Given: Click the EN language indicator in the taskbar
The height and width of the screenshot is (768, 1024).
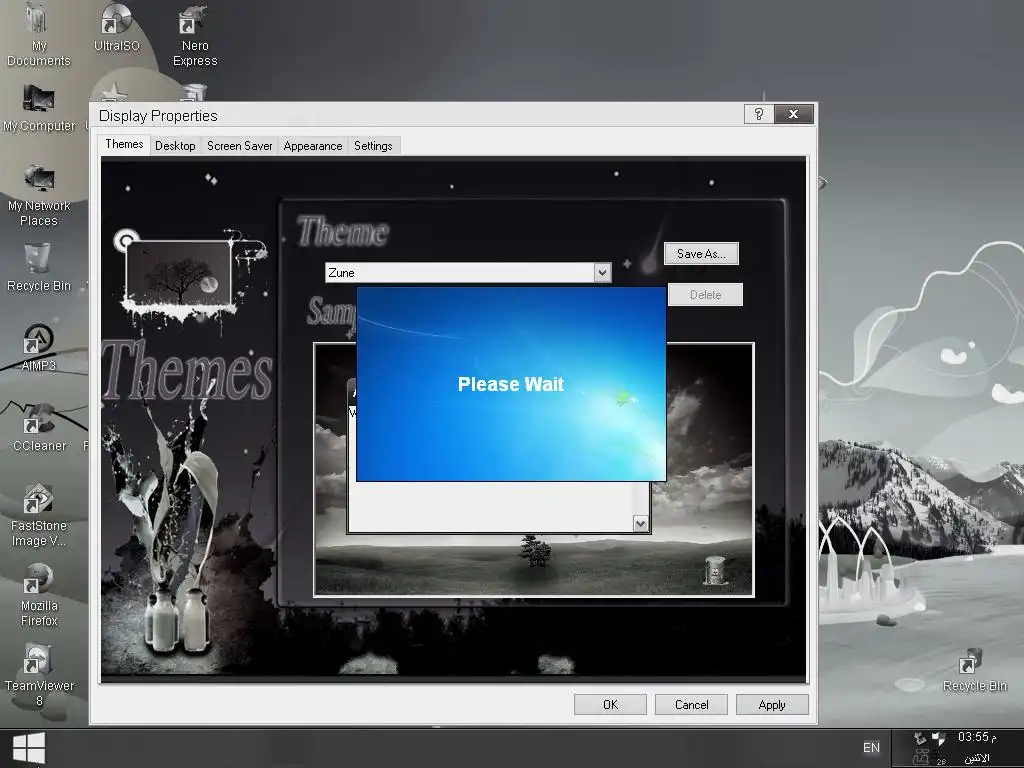Looking at the screenshot, I should (x=871, y=748).
